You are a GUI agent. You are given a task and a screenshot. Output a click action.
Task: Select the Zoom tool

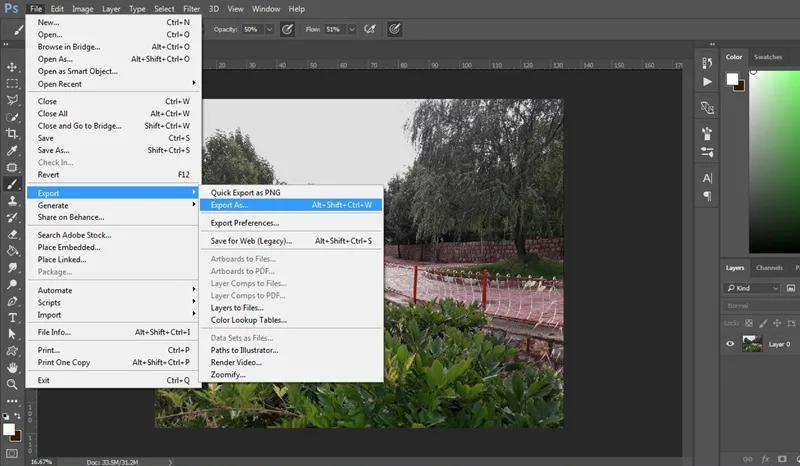click(x=12, y=384)
